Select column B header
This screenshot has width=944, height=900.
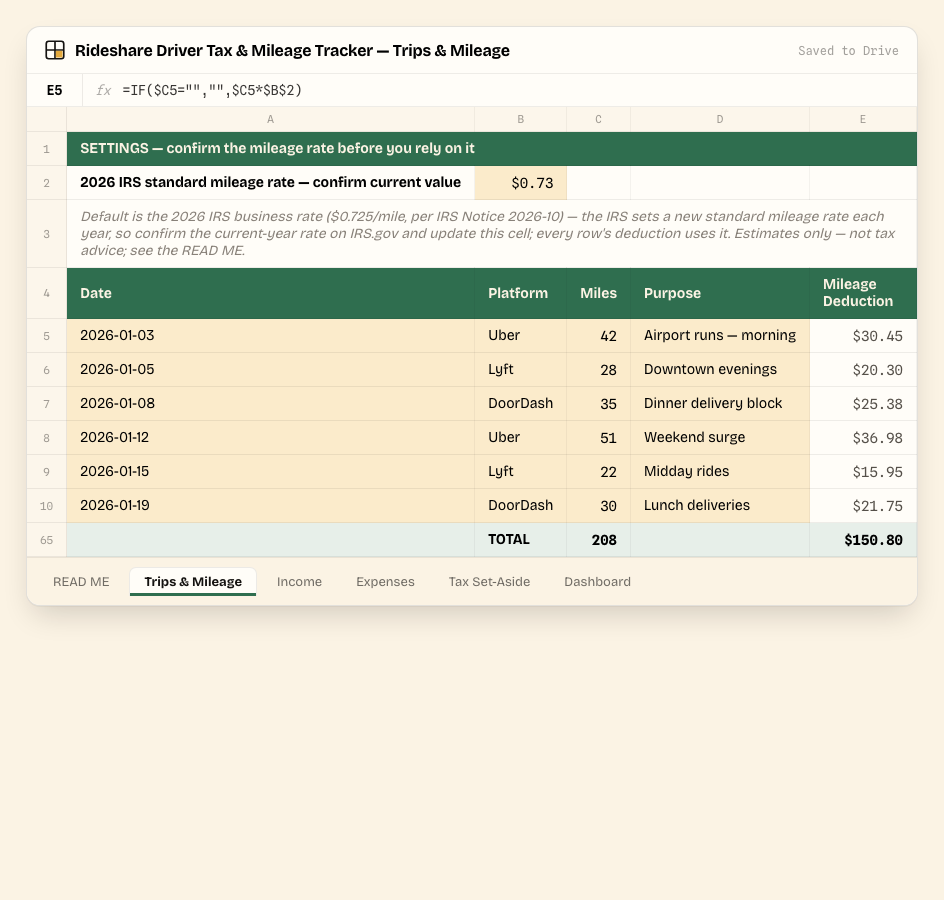(x=520, y=119)
